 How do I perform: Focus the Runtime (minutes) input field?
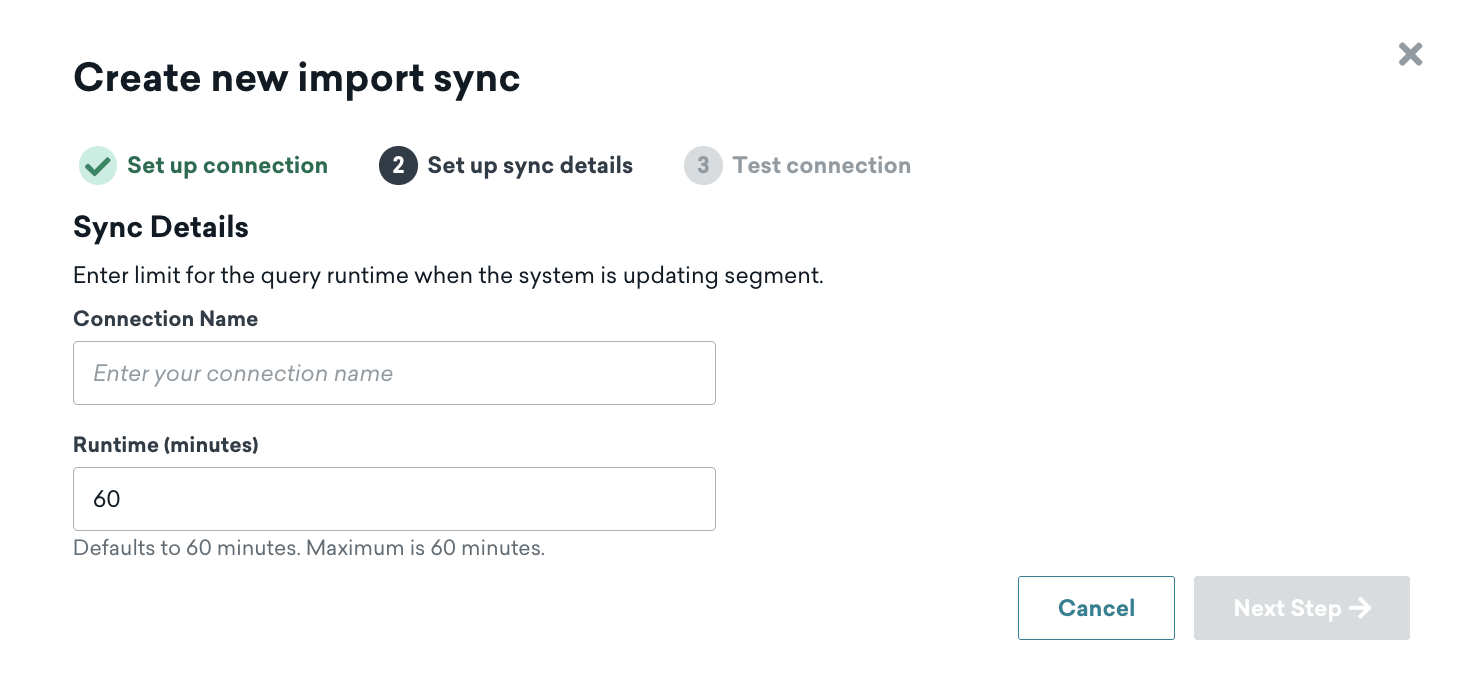click(394, 499)
